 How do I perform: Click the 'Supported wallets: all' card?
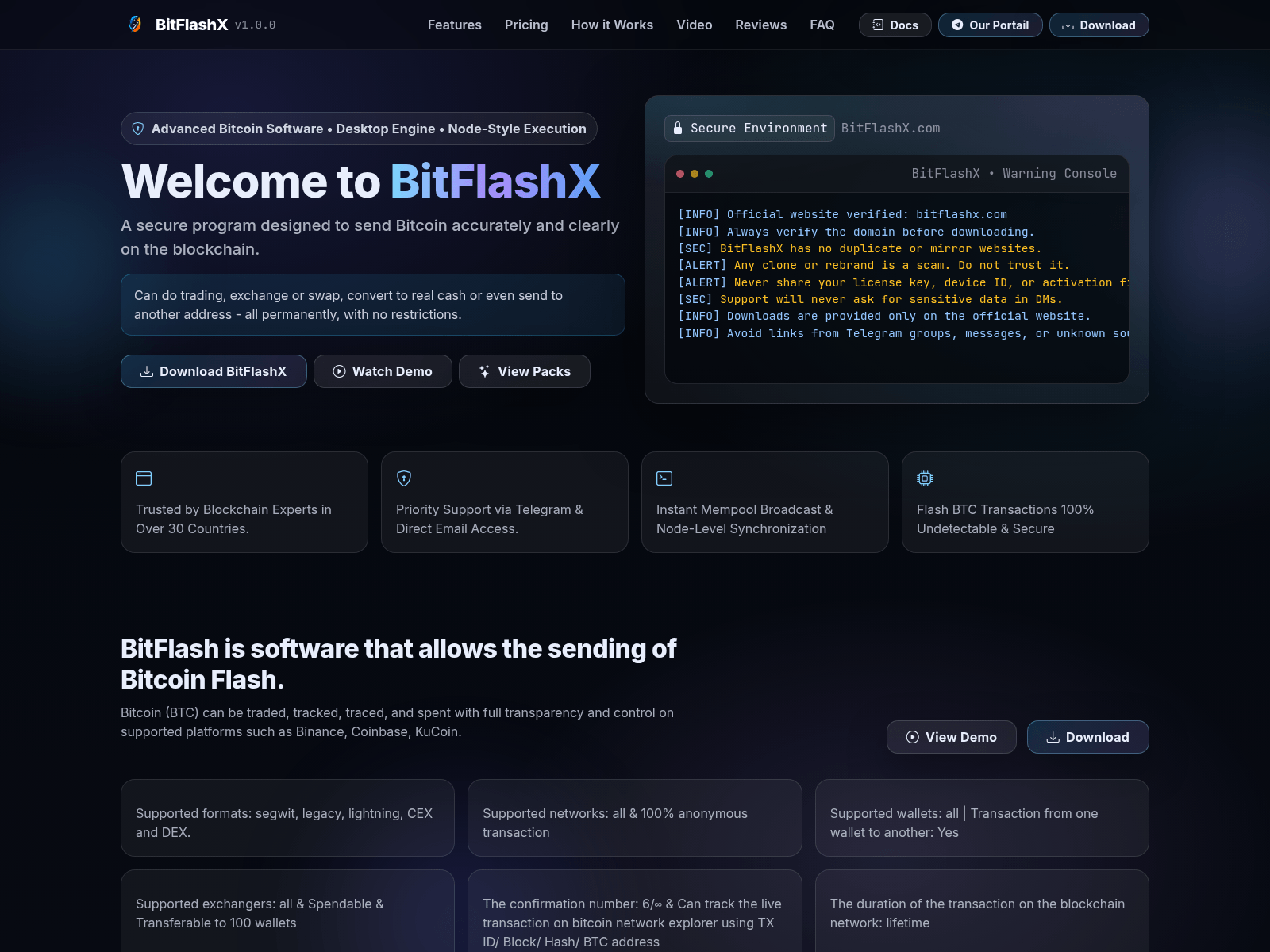coord(982,818)
